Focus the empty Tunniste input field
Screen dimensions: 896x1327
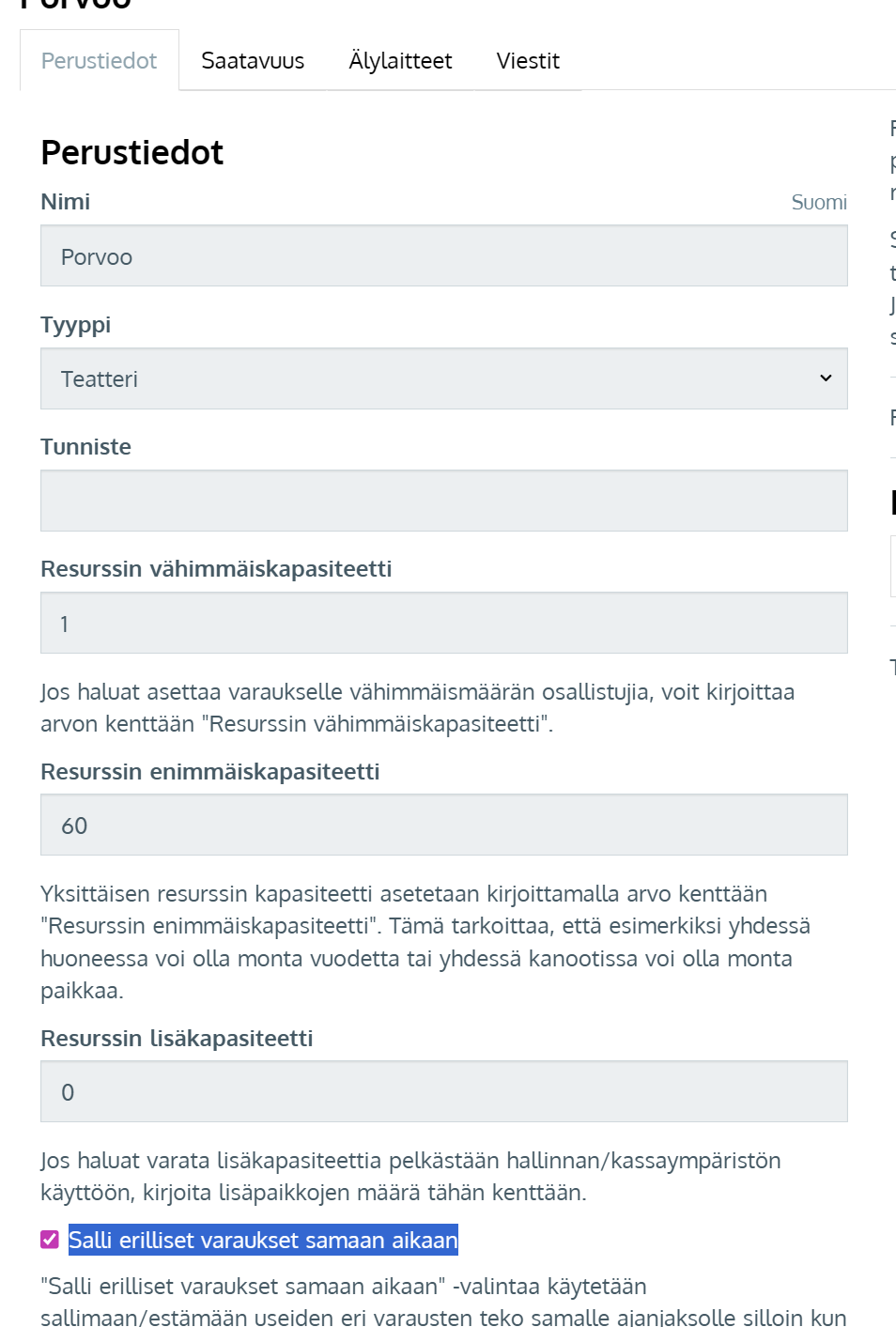[443, 501]
